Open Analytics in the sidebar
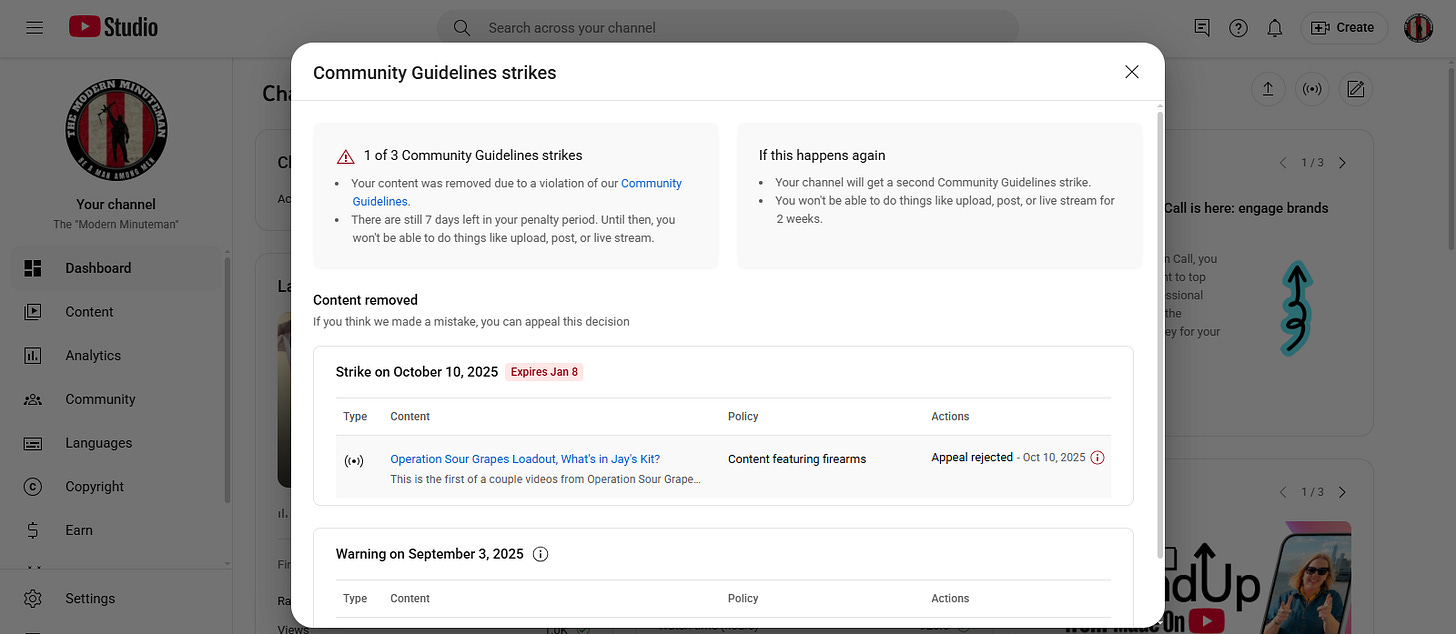The width and height of the screenshot is (1456, 634). point(116,356)
